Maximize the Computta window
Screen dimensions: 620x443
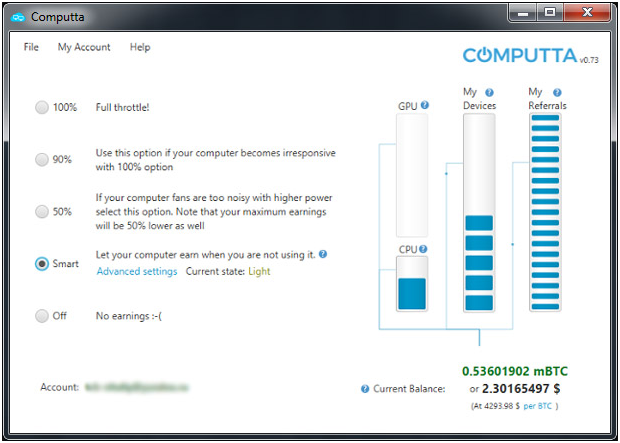point(550,13)
